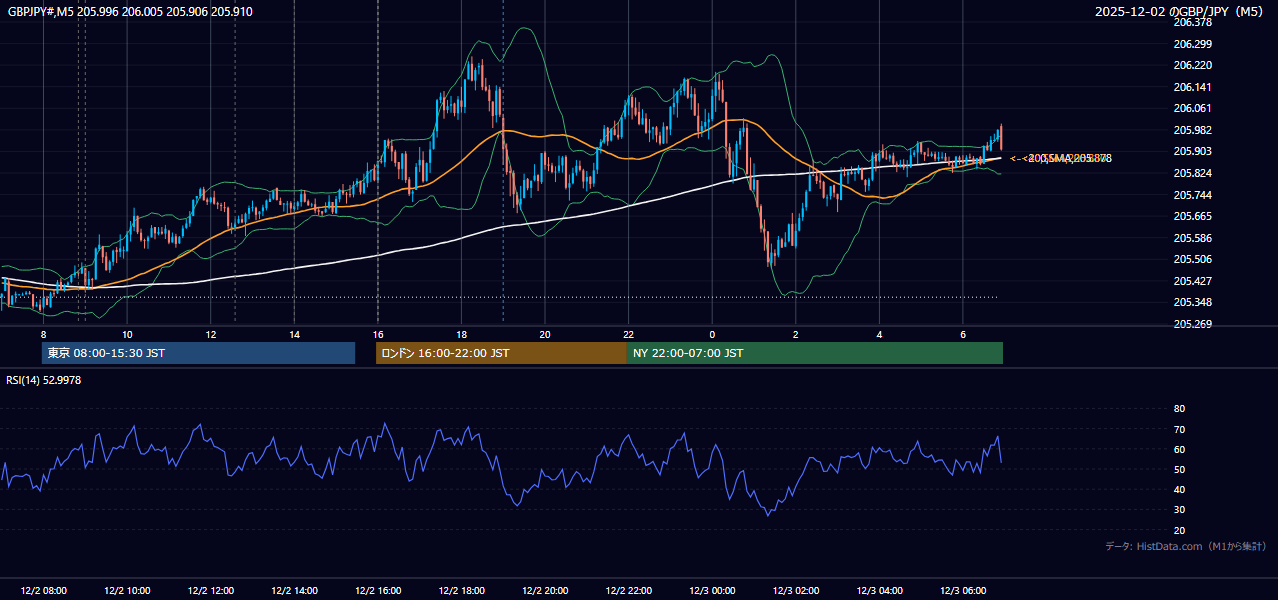Click the データ: HistData.com credit text
The height and width of the screenshot is (600, 1278).
coord(1185,546)
